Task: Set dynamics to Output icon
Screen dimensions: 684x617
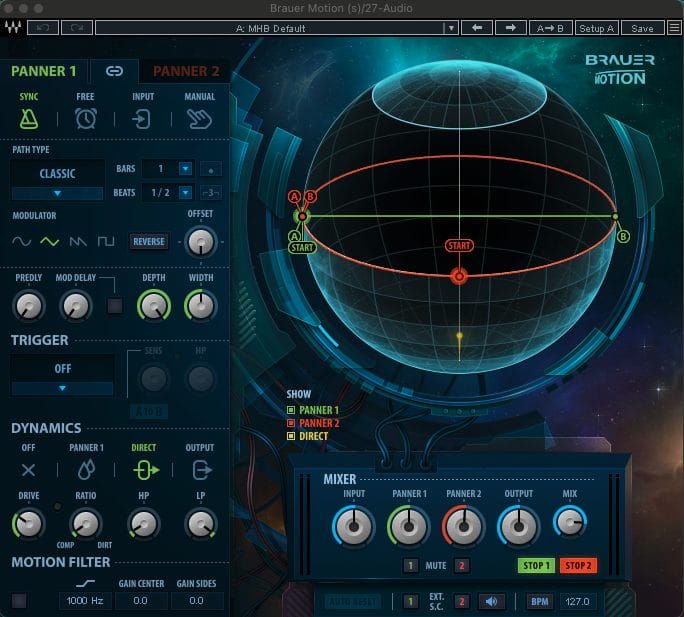Action: pyautogui.click(x=202, y=470)
